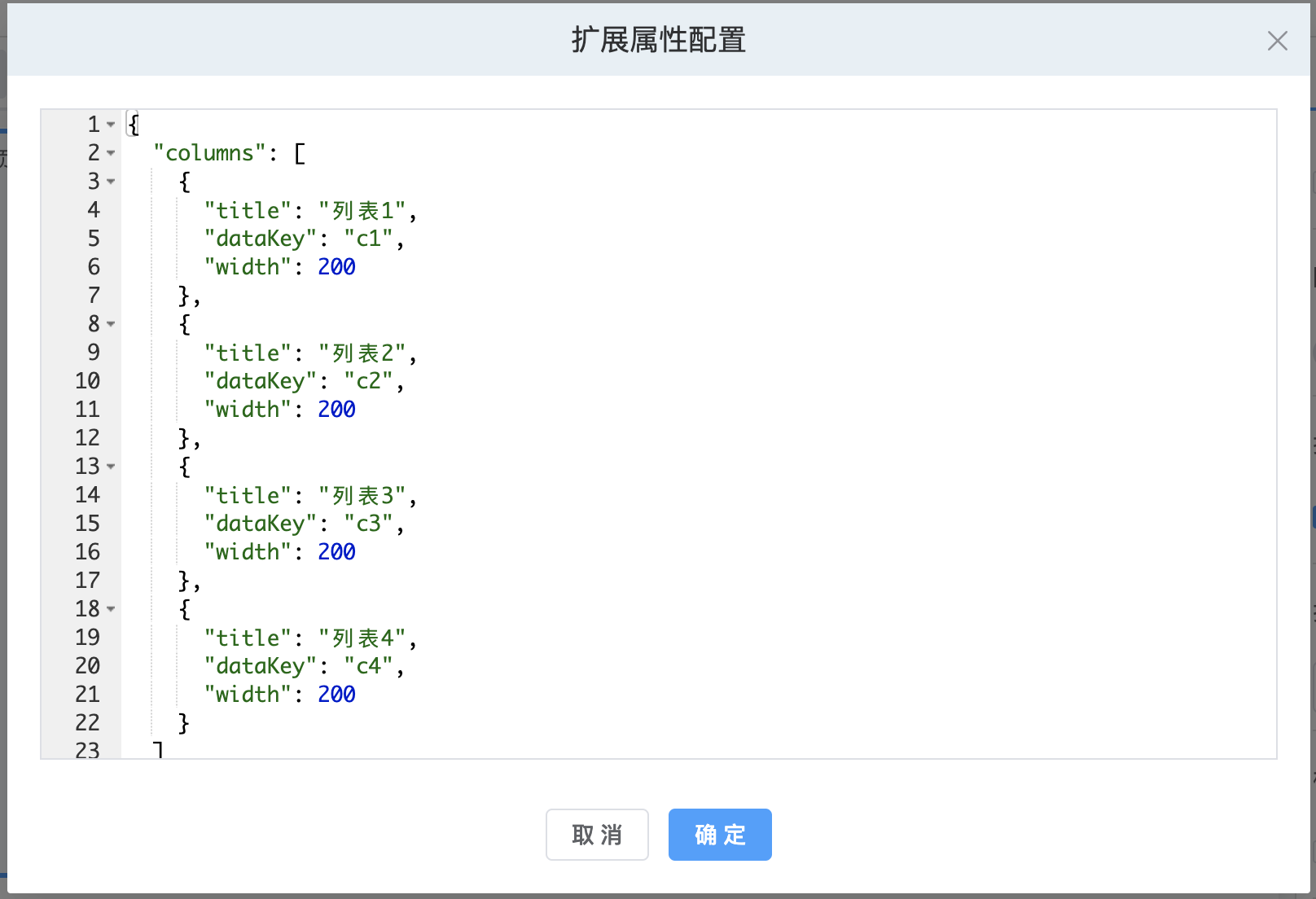Click the width value 200 on line 6
This screenshot has height=899, width=1316.
click(336, 267)
